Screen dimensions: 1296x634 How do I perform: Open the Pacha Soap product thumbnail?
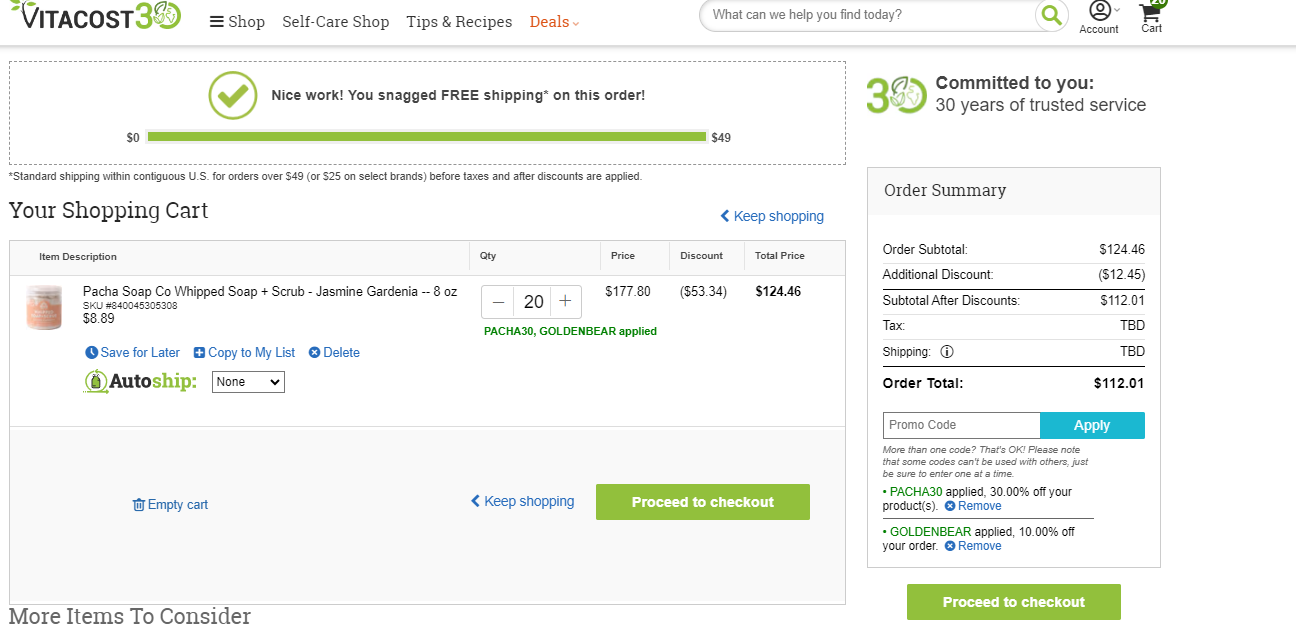tap(44, 307)
